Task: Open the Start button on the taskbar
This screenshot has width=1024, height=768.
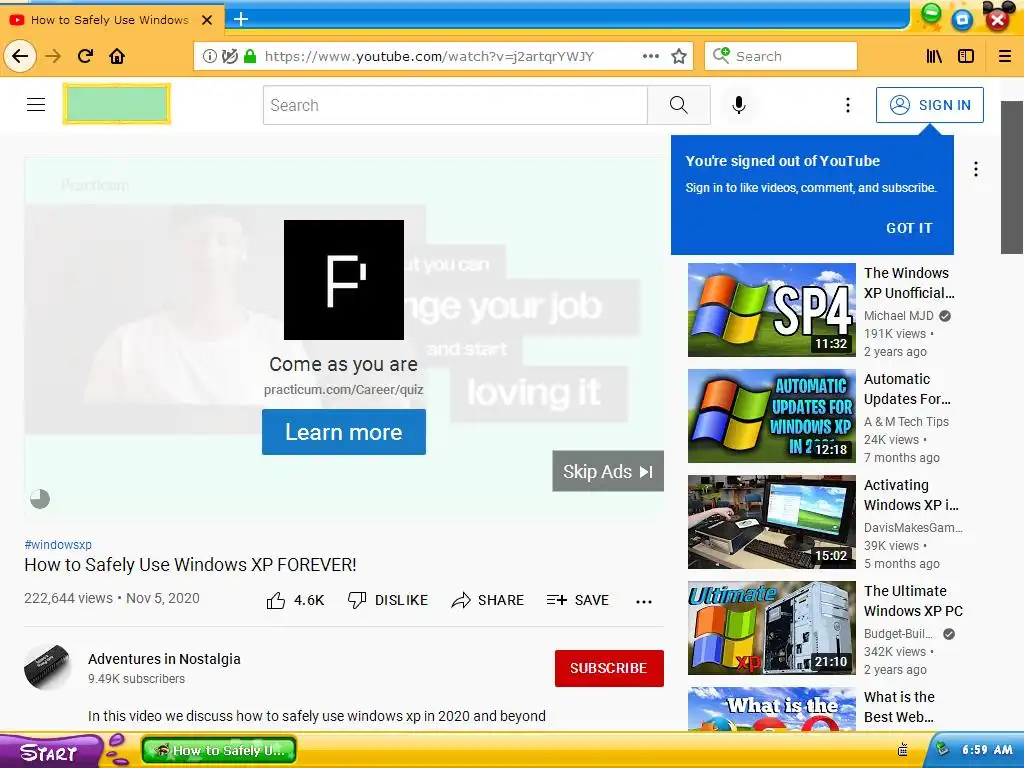Action: click(x=49, y=752)
